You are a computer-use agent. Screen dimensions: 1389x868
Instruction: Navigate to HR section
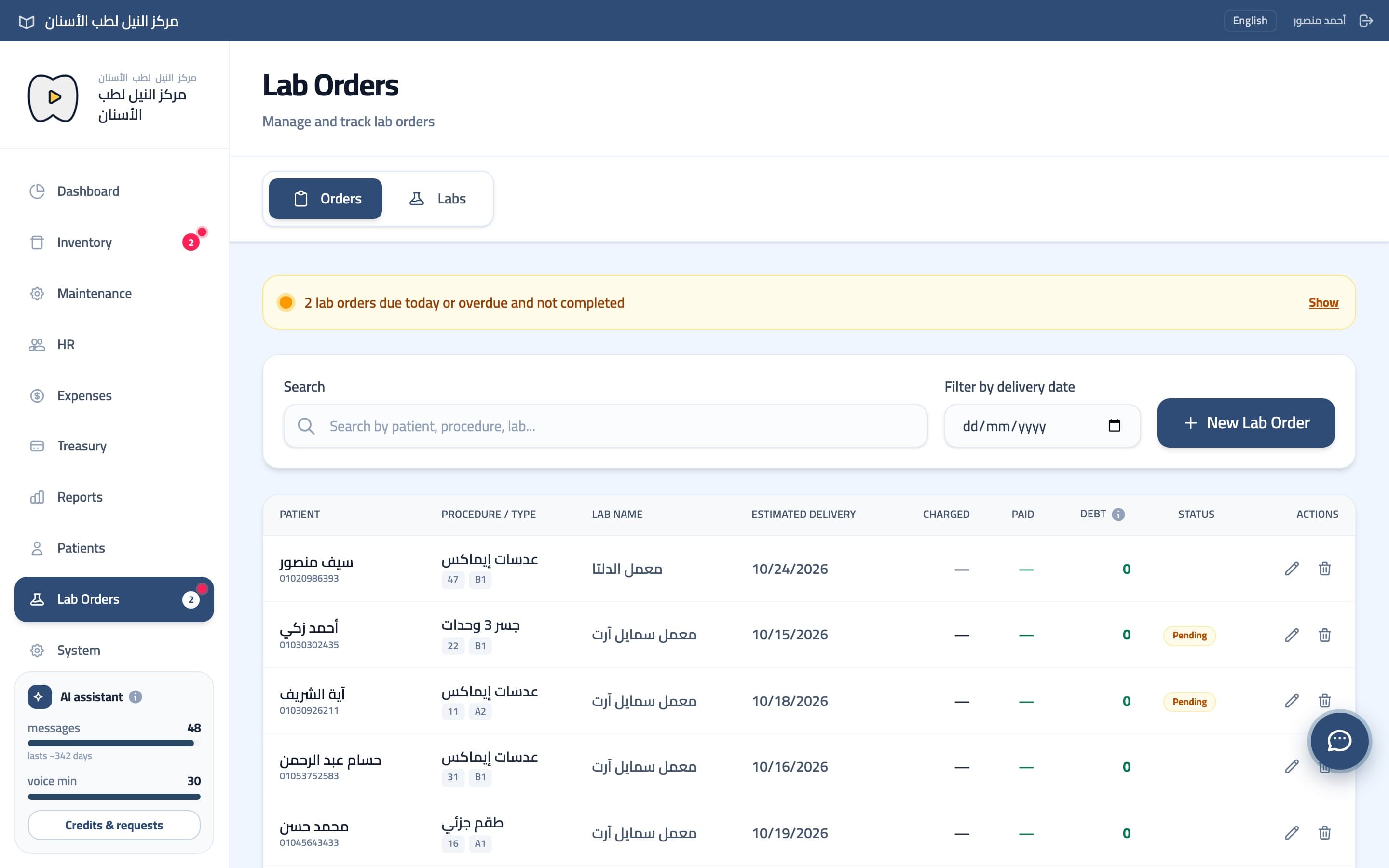pyautogui.click(x=114, y=344)
